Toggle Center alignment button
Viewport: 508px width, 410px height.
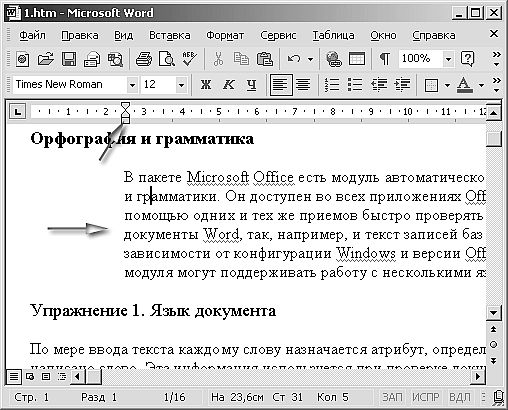click(303, 85)
